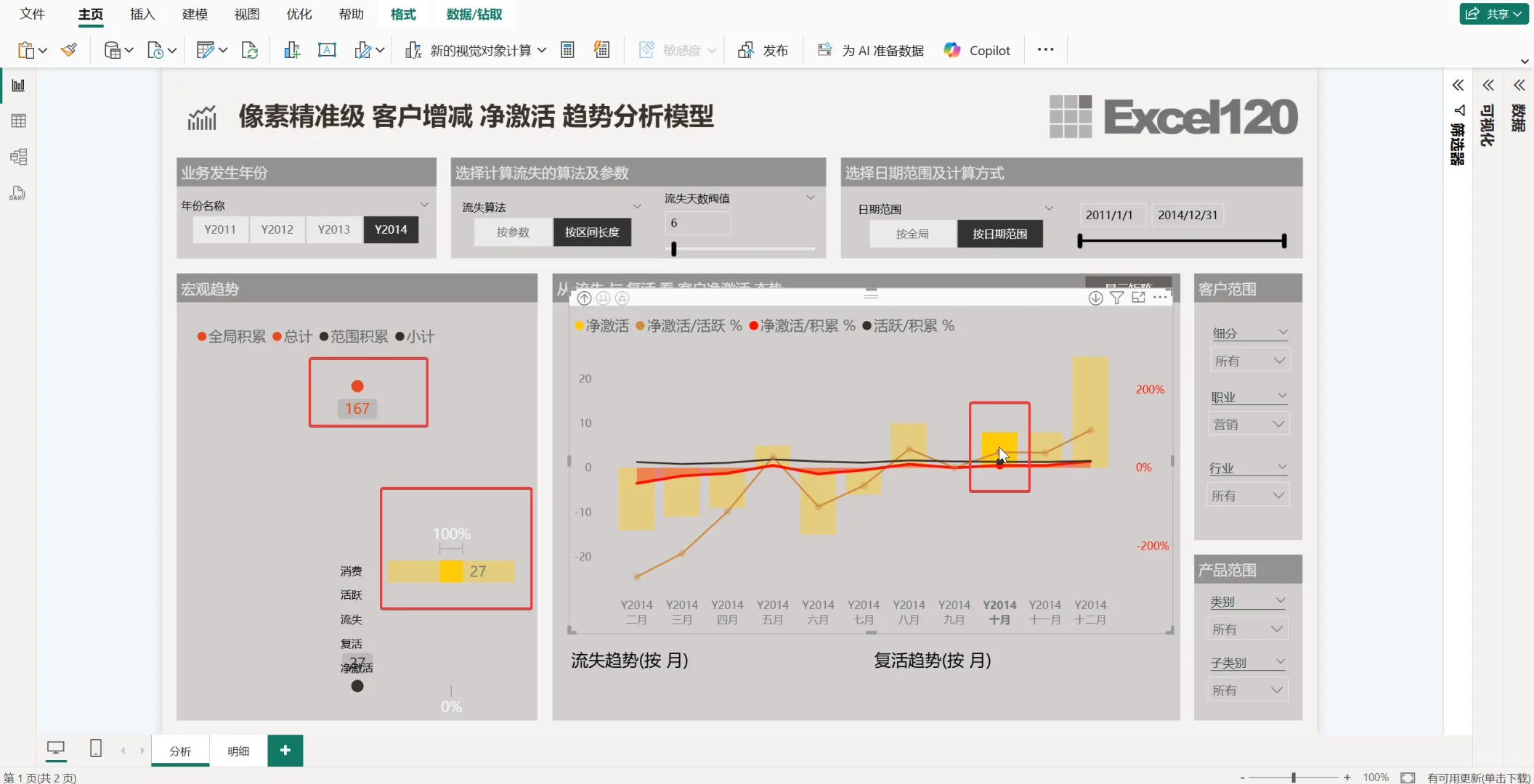Image resolution: width=1534 pixels, height=784 pixels.
Task: Open the get data database icon
Action: pyautogui.click(x=113, y=49)
